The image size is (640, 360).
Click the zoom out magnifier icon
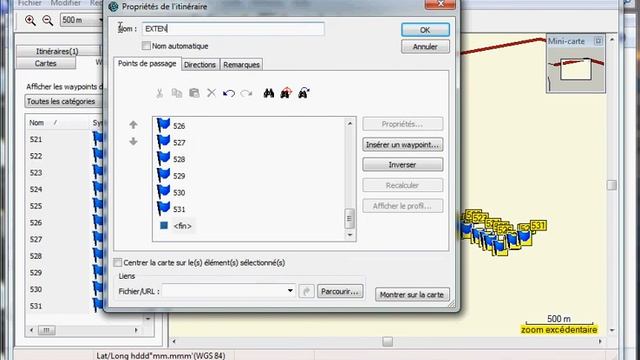(48, 20)
